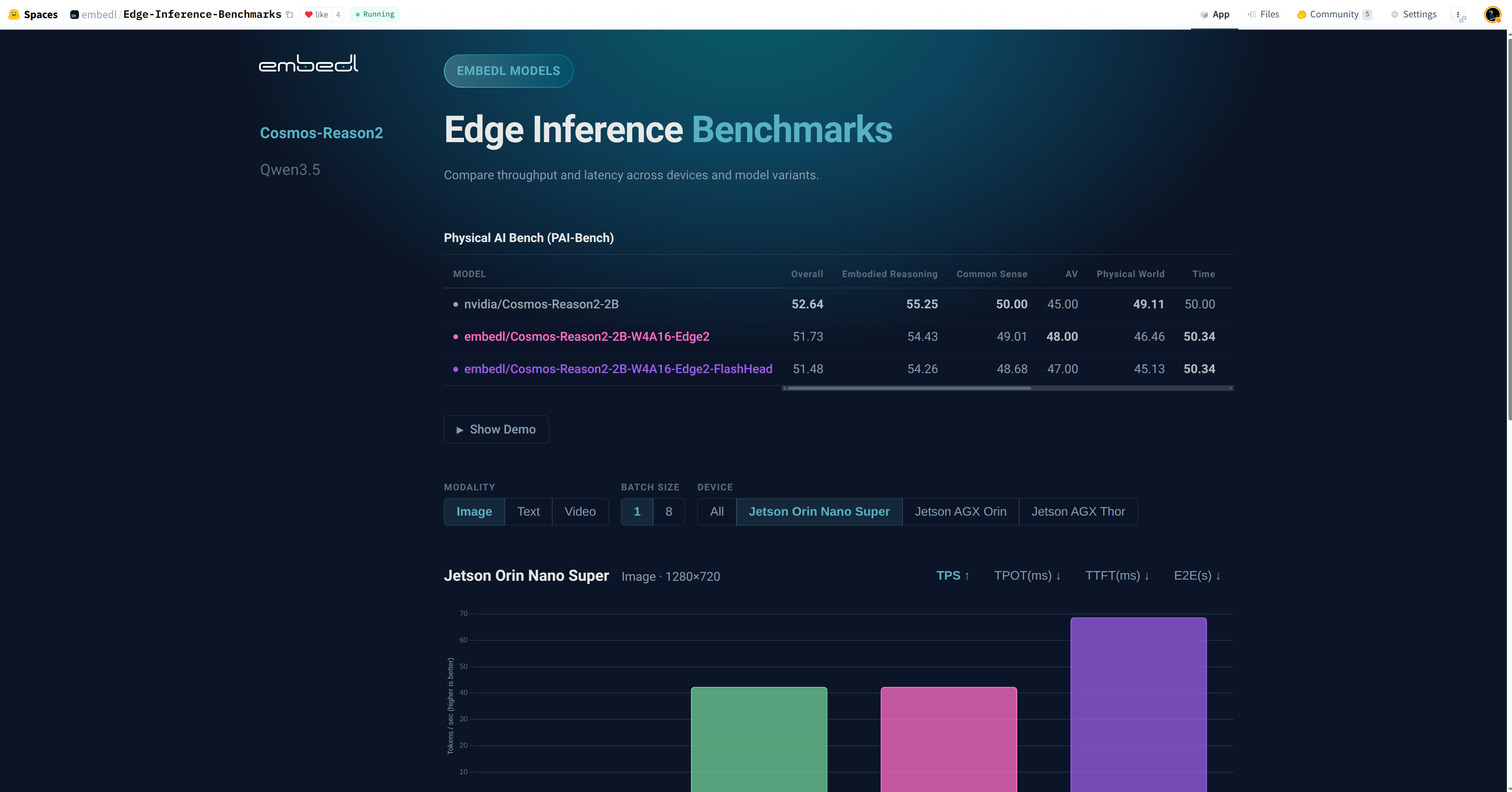The width and height of the screenshot is (1512, 792).
Task: Select Jetson AGX Thor device
Action: [x=1078, y=512]
